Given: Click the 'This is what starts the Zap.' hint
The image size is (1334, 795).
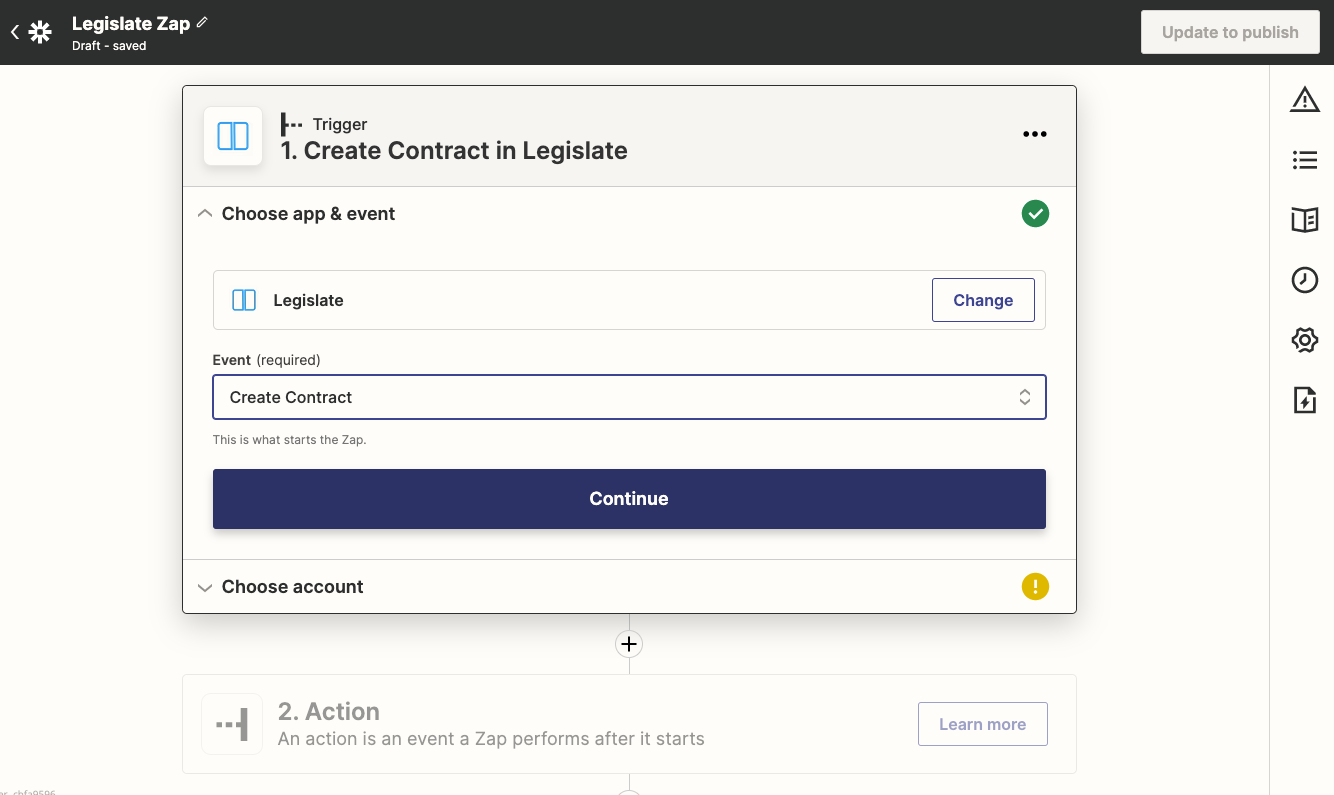Looking at the screenshot, I should (x=290, y=440).
